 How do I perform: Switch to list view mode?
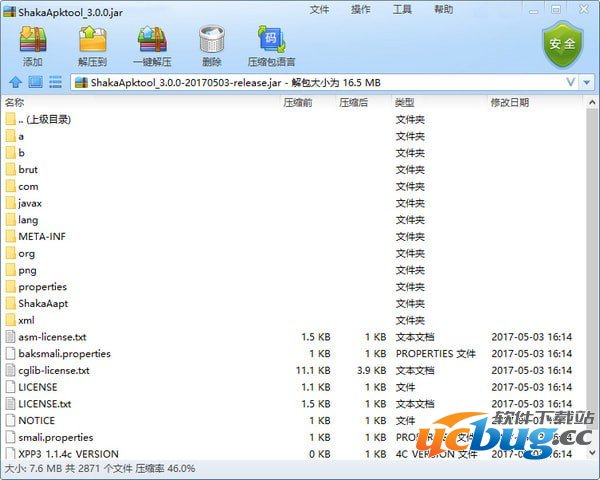55,82
